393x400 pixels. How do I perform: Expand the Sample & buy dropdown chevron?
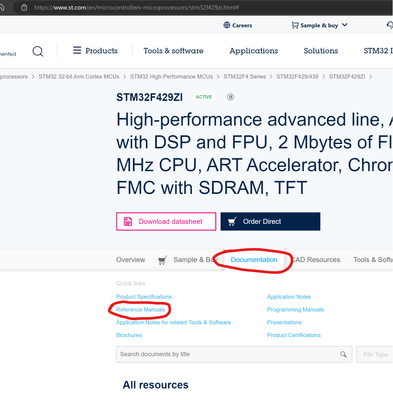pyautogui.click(x=345, y=25)
